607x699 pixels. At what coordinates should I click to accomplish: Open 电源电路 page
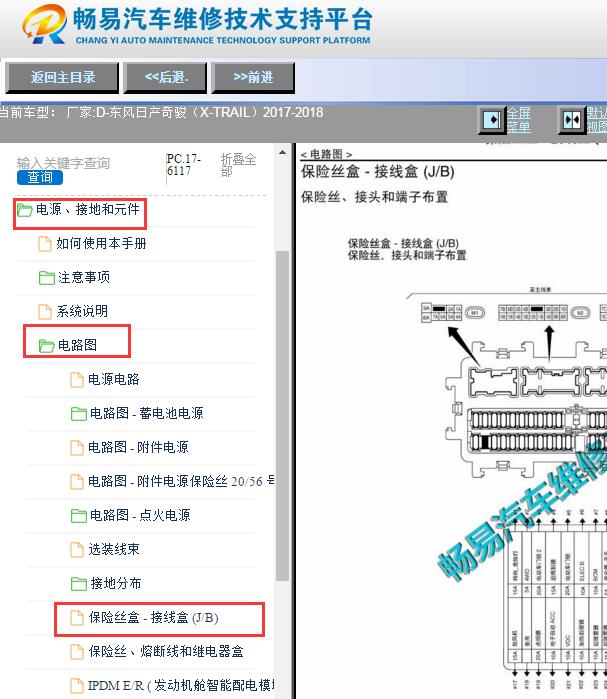coord(114,379)
